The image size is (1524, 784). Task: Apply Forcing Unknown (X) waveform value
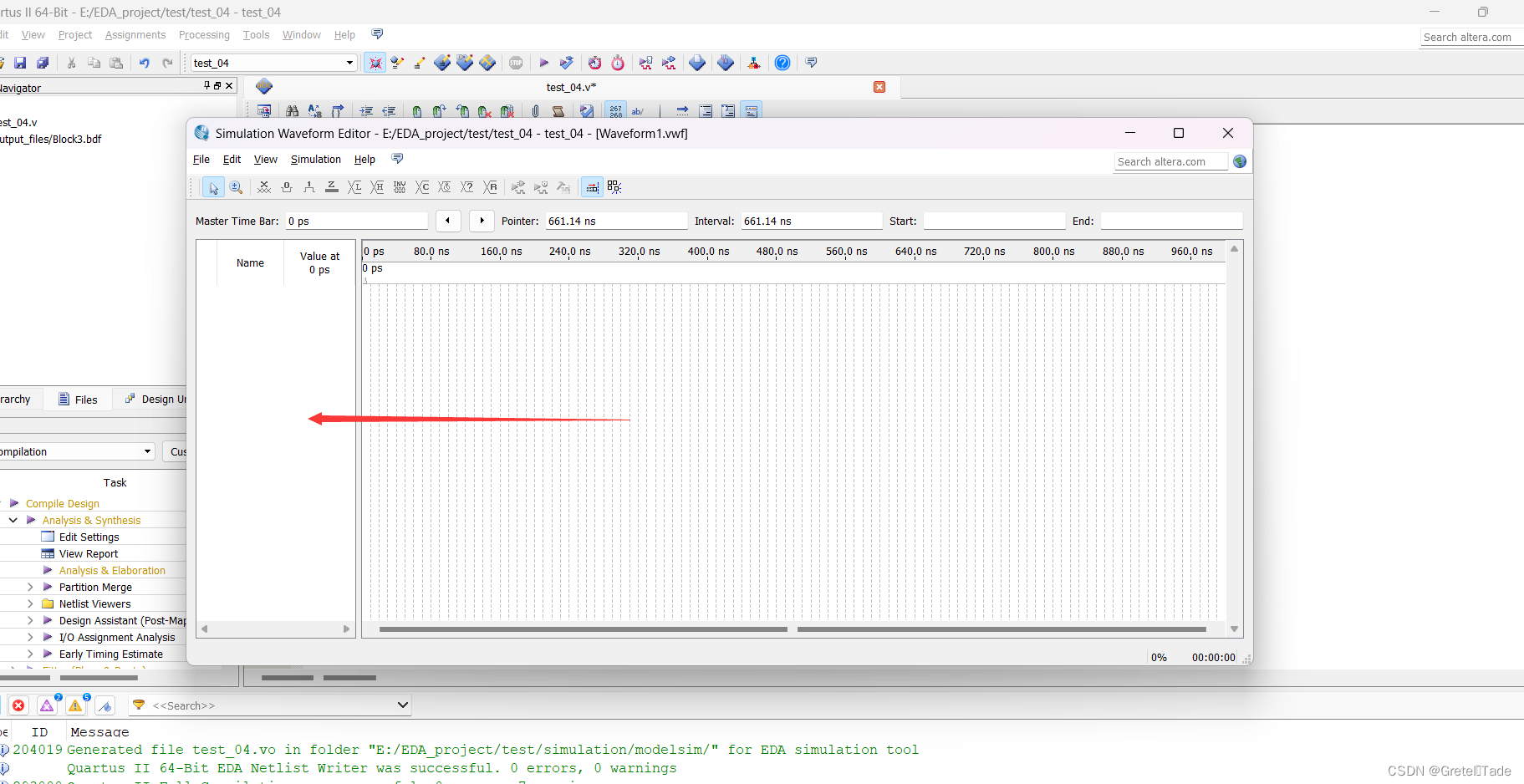[264, 187]
